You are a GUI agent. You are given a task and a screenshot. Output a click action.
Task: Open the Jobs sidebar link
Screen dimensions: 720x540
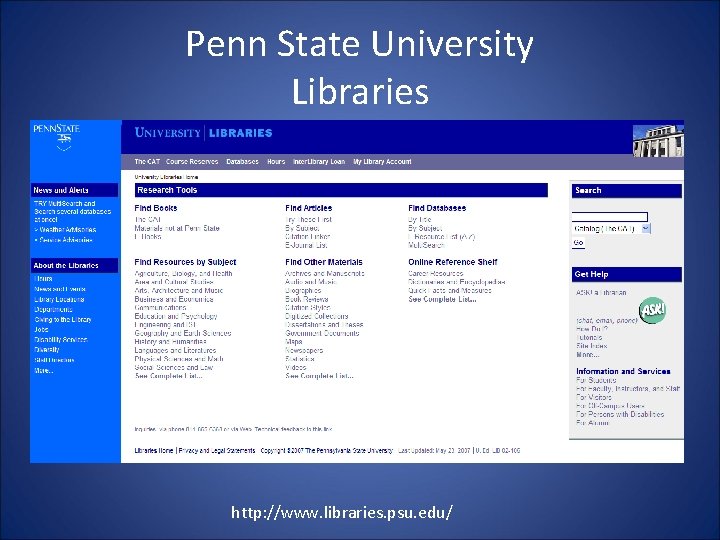click(x=41, y=330)
